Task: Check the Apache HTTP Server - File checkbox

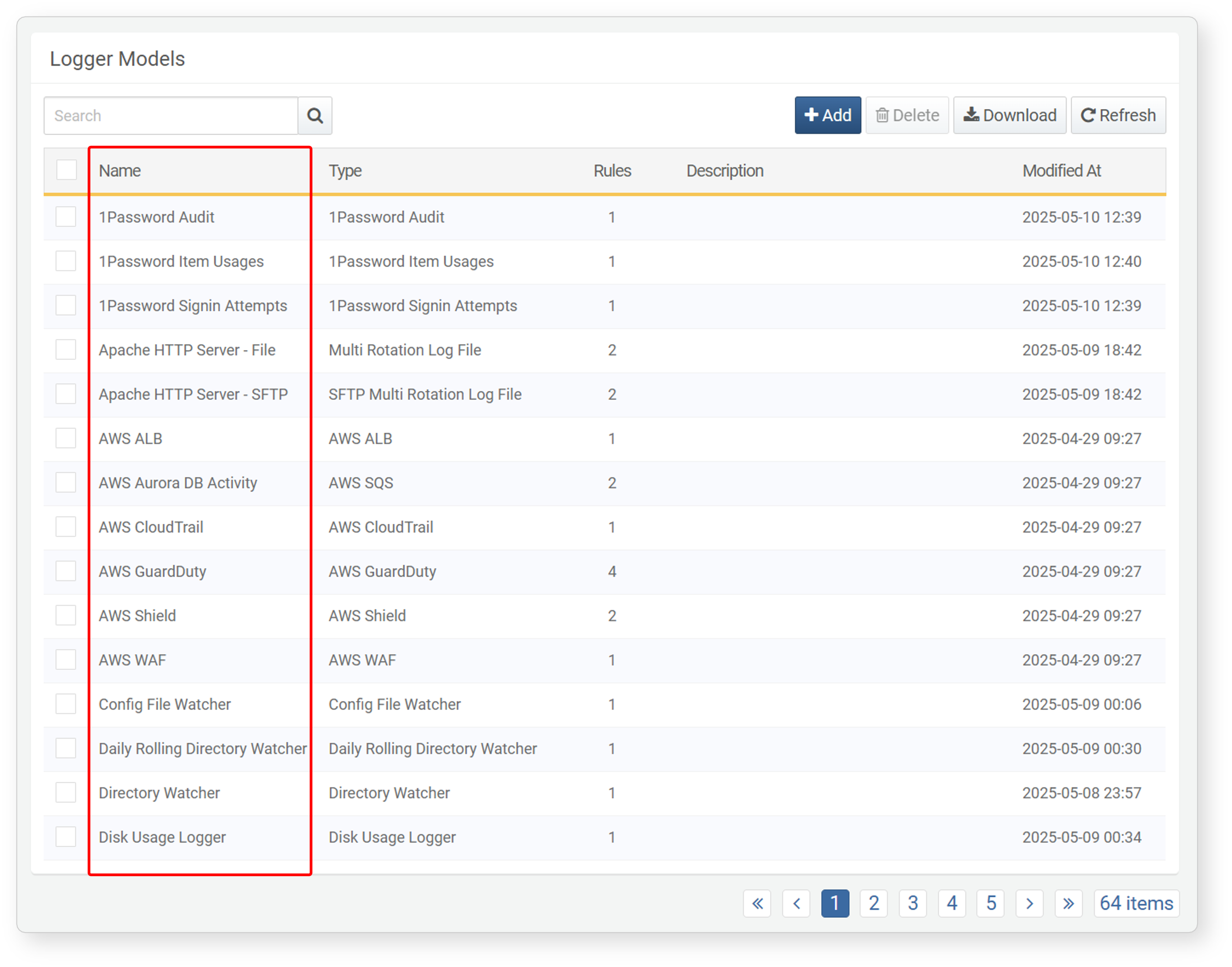Action: tap(66, 349)
